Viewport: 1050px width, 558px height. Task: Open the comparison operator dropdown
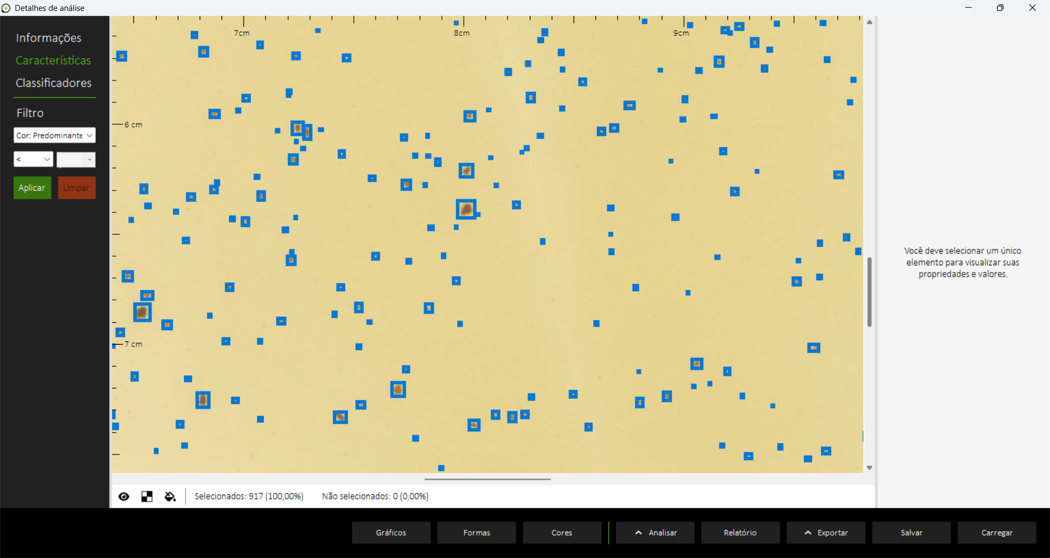[33, 160]
